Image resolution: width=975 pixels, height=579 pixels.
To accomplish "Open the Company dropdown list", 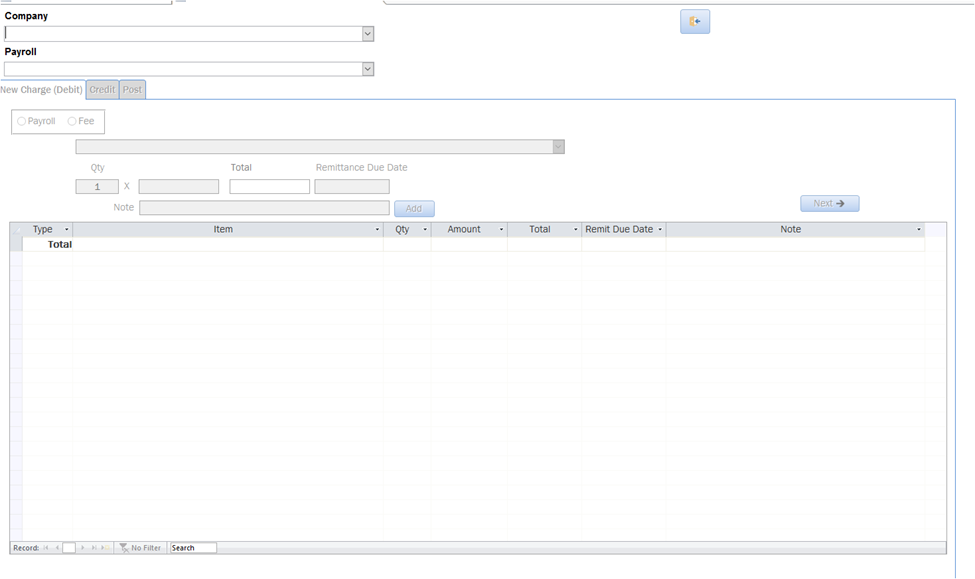I will [x=367, y=34].
